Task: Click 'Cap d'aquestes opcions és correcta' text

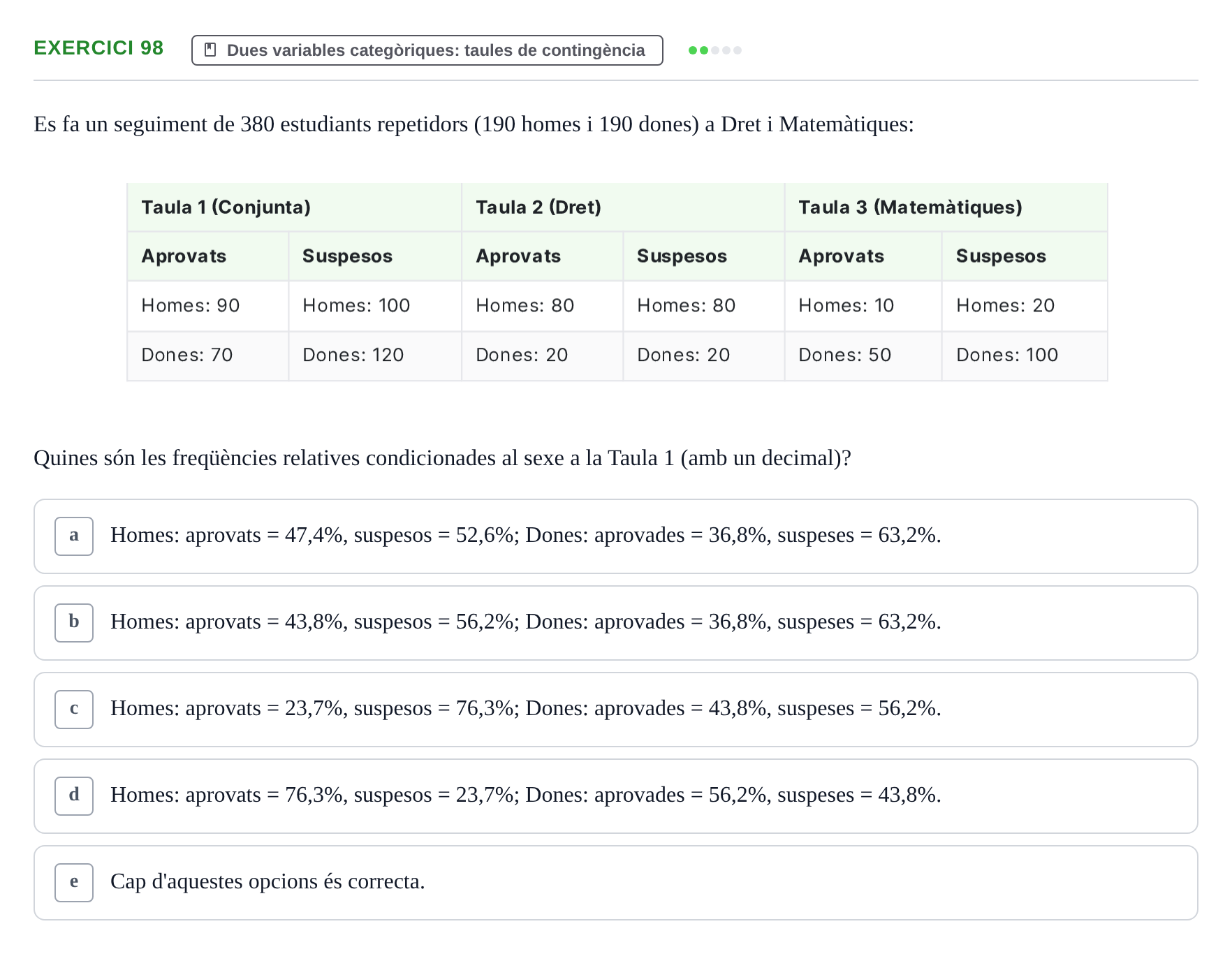Action: coord(267,881)
